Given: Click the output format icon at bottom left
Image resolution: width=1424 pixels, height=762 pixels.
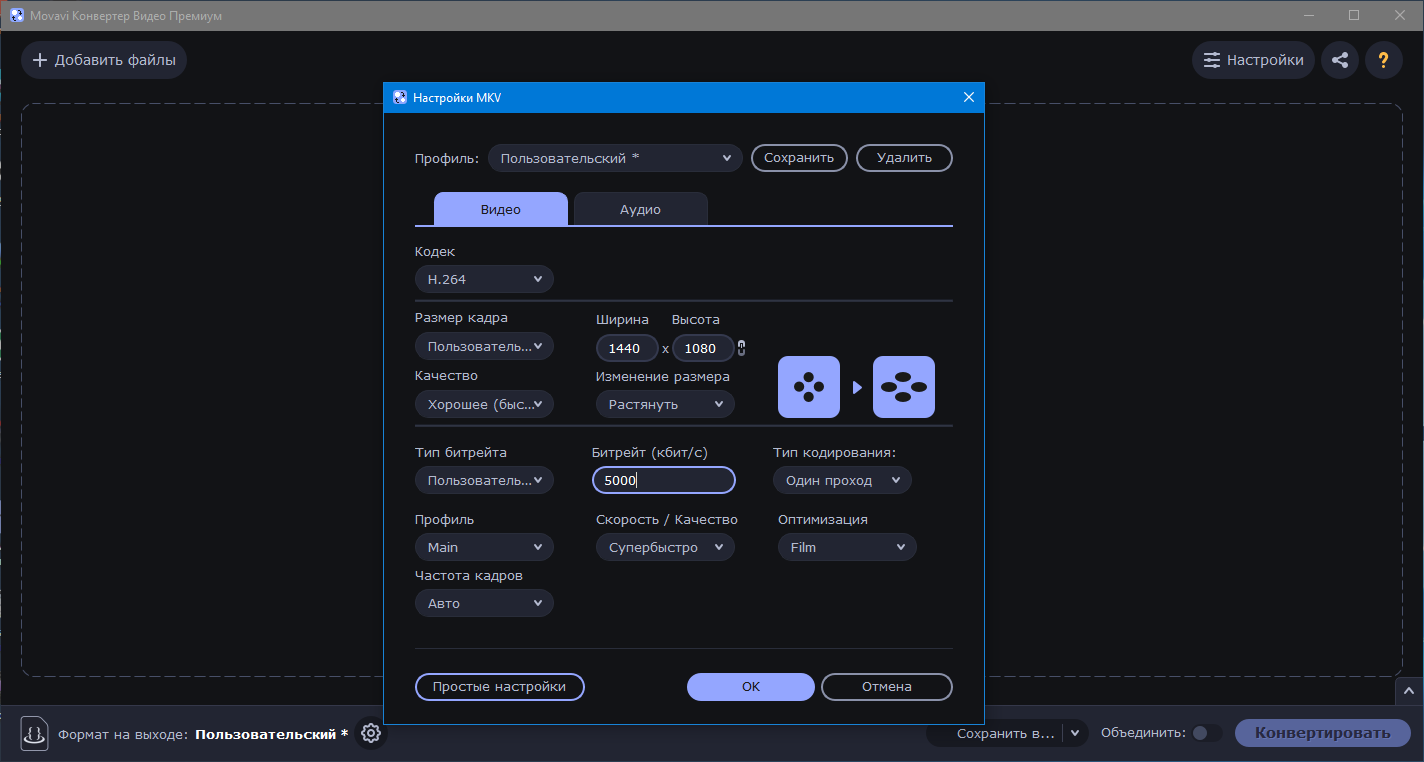Looking at the screenshot, I should [34, 733].
